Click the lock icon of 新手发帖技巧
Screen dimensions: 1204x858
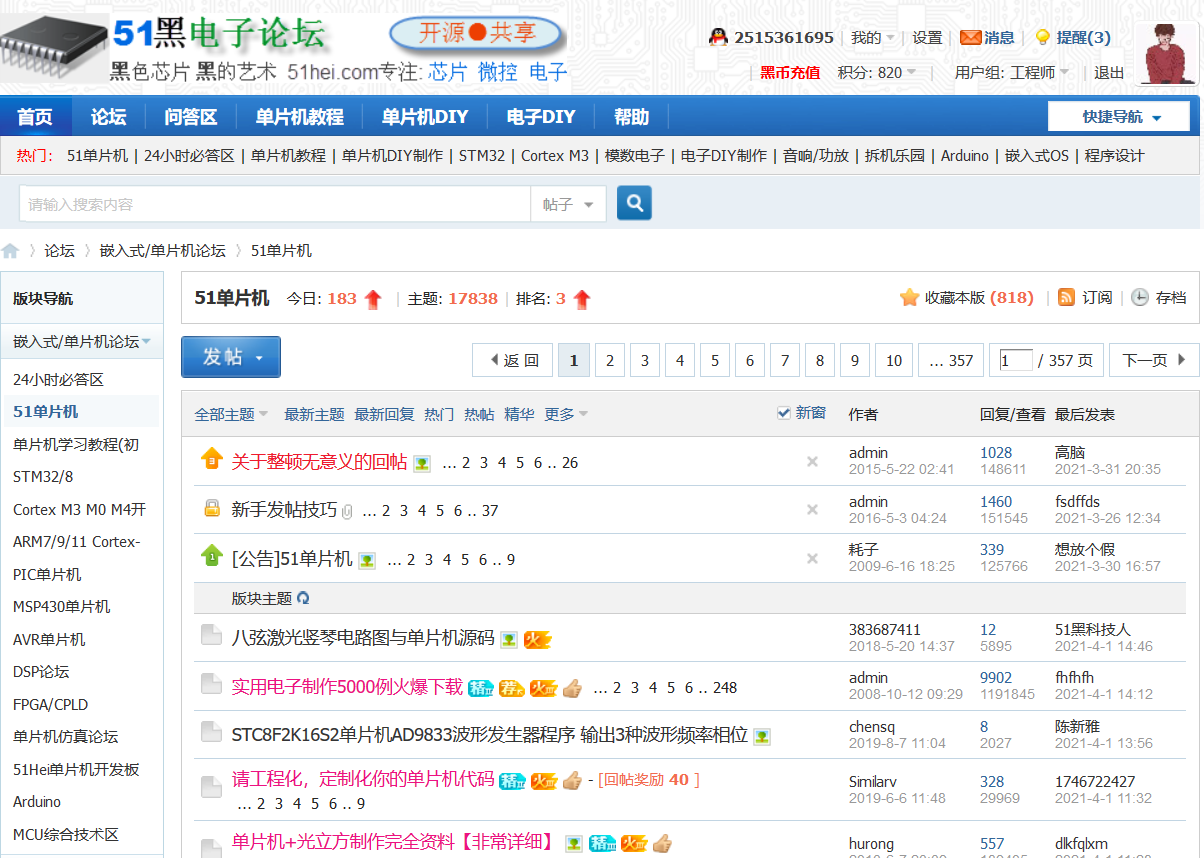point(212,508)
